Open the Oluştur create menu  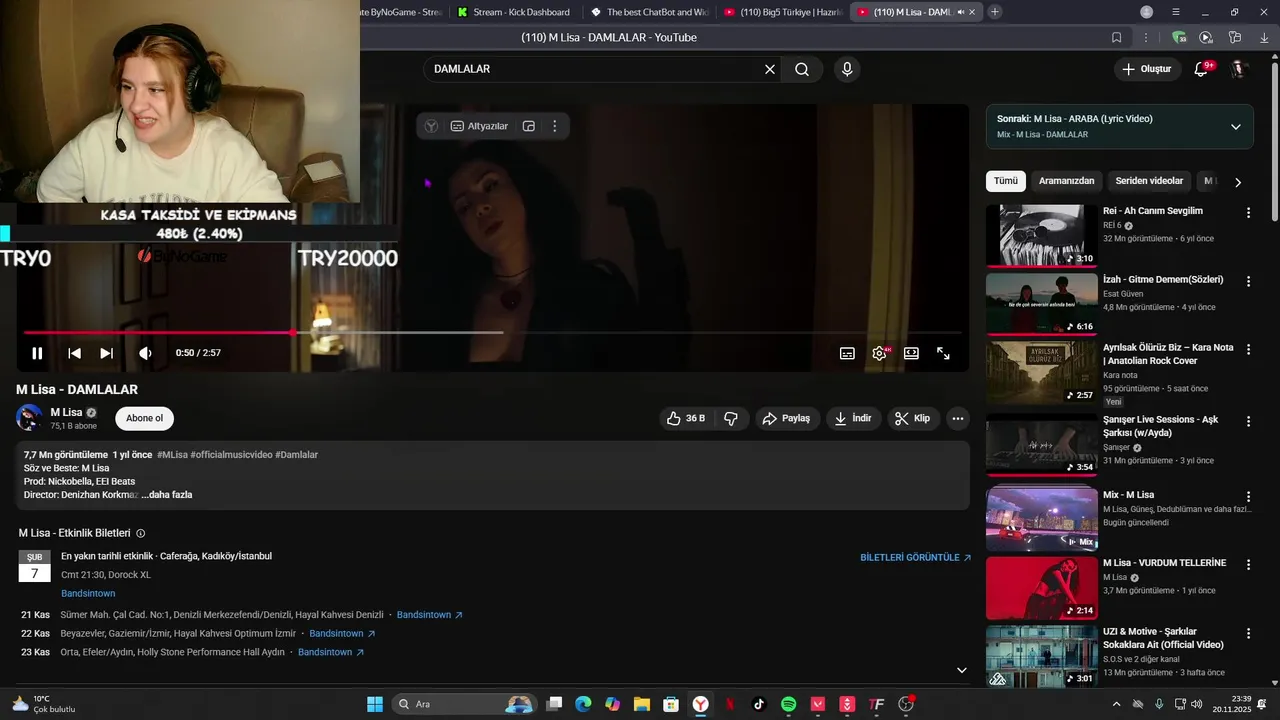pos(1146,69)
